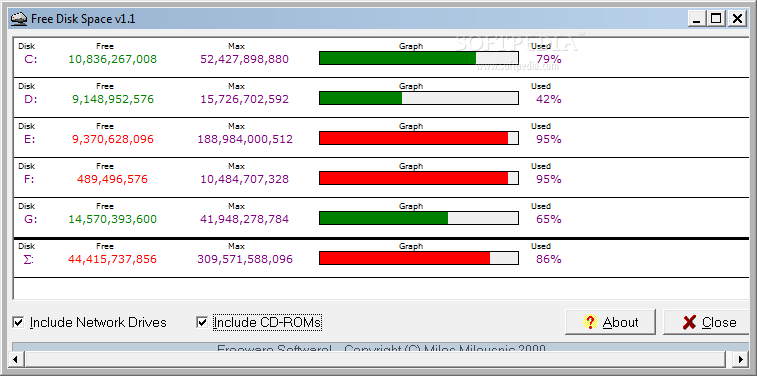The width and height of the screenshot is (757, 376).
Task: Click the 79% used value
Action: click(x=548, y=59)
